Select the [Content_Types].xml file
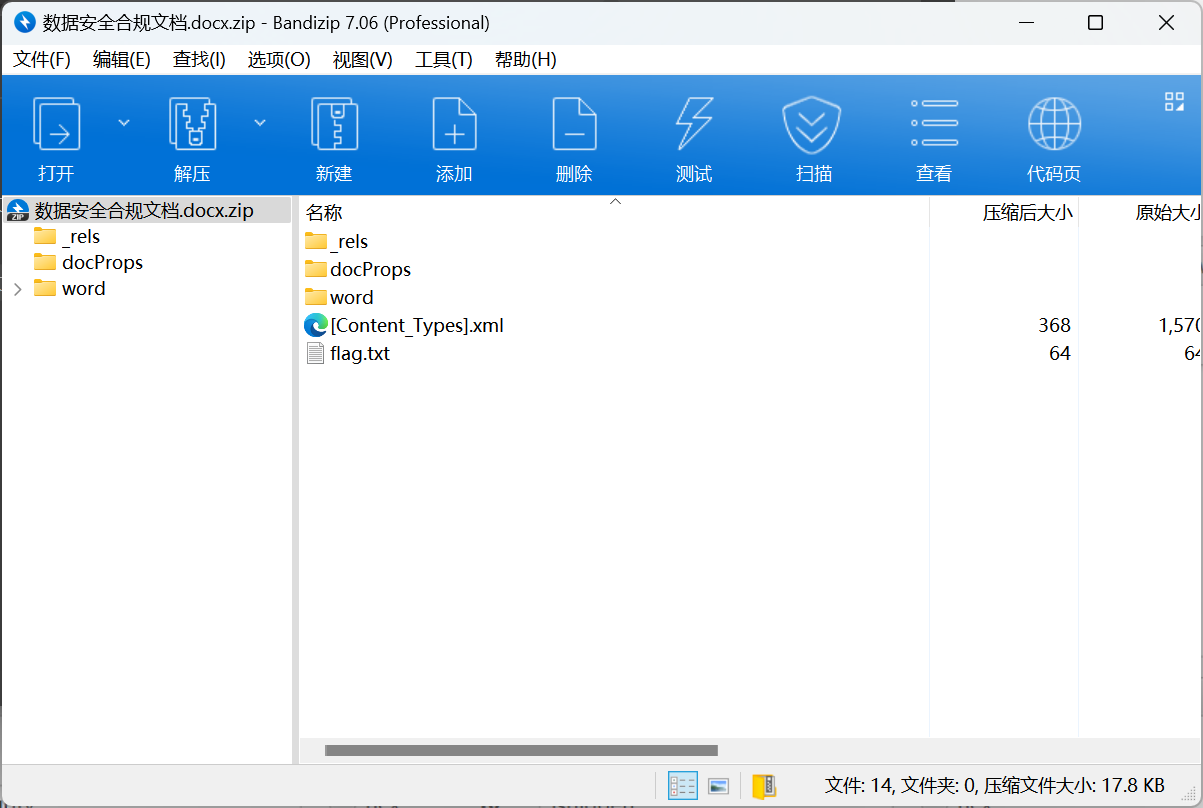1203x808 pixels. click(417, 325)
